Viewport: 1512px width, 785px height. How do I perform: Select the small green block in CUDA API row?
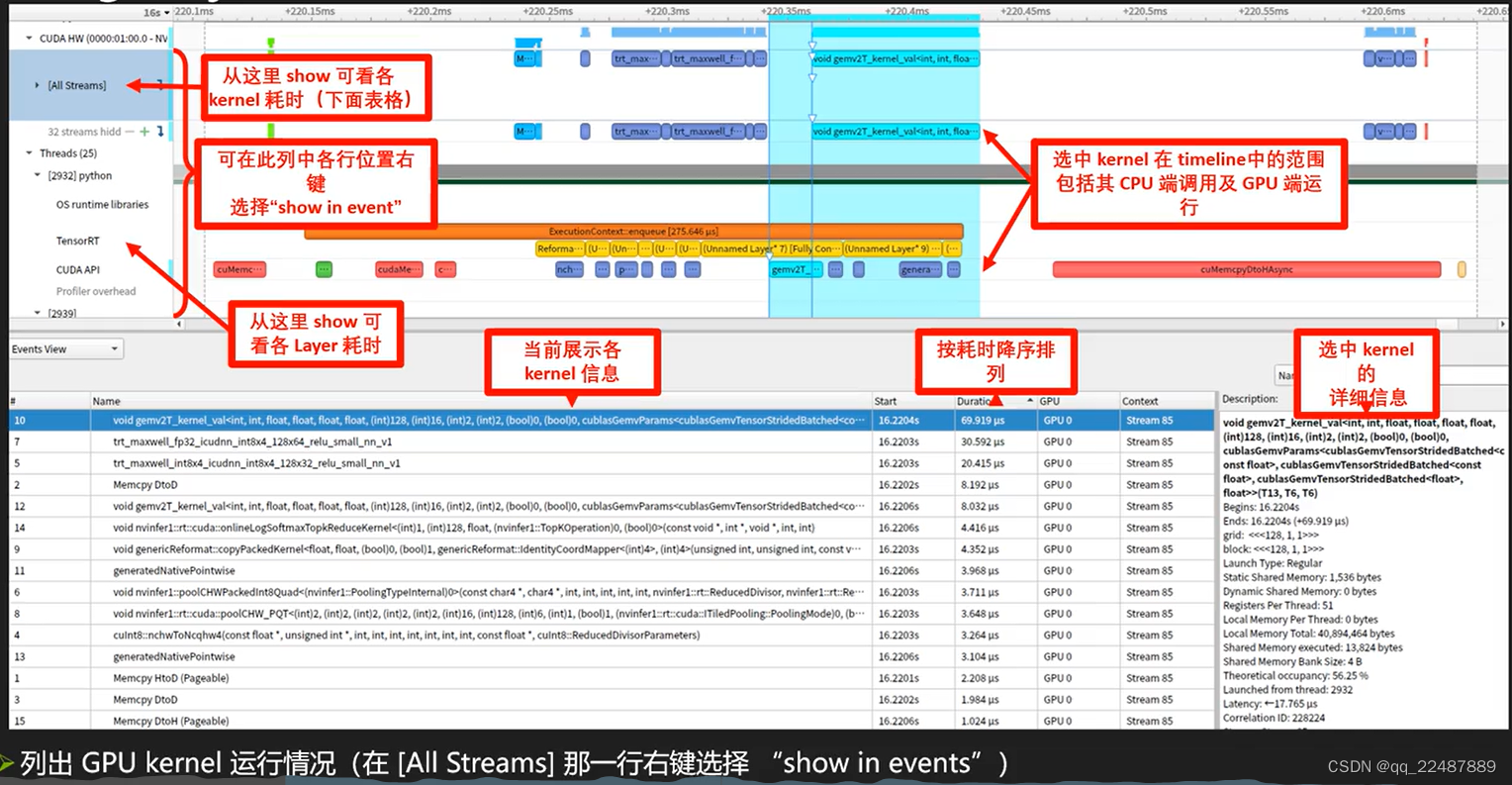[324, 269]
